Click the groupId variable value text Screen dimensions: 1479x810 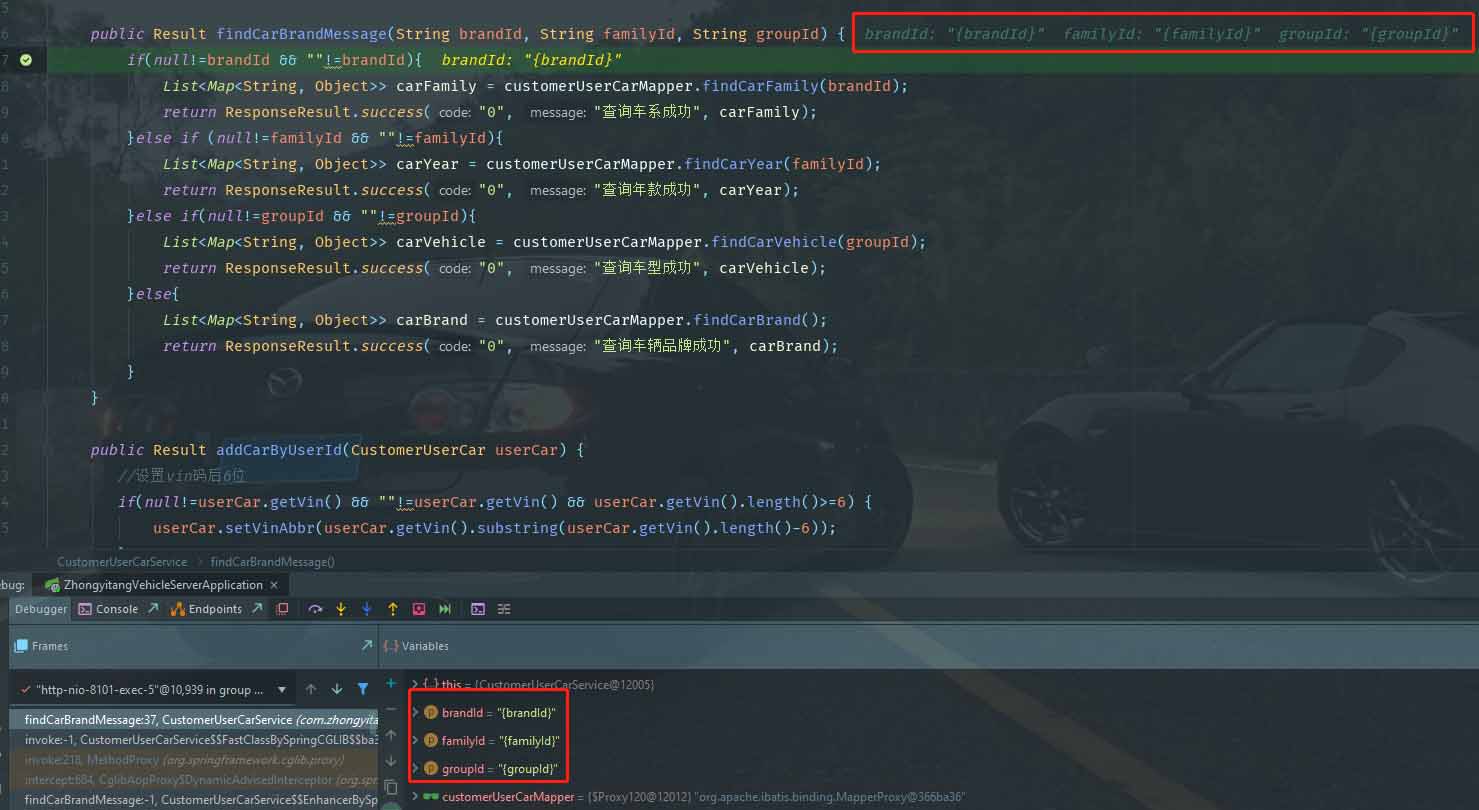click(526, 769)
